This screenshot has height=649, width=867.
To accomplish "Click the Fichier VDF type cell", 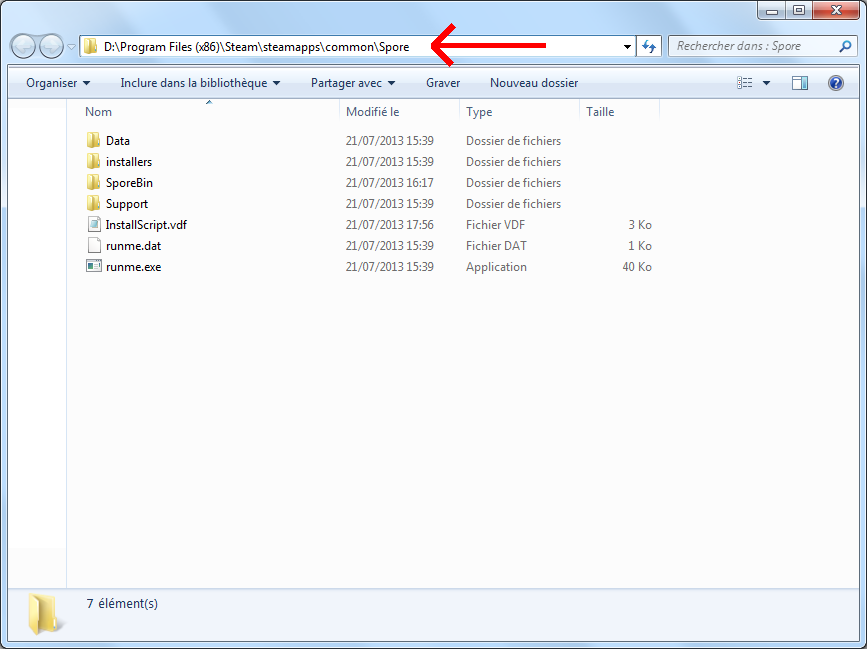I will 495,225.
